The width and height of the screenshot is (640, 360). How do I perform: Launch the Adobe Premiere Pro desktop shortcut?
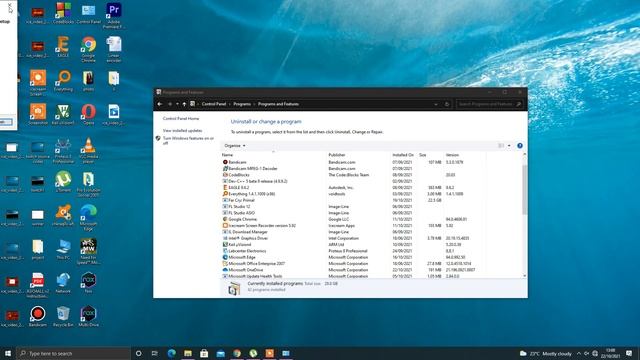(x=113, y=16)
